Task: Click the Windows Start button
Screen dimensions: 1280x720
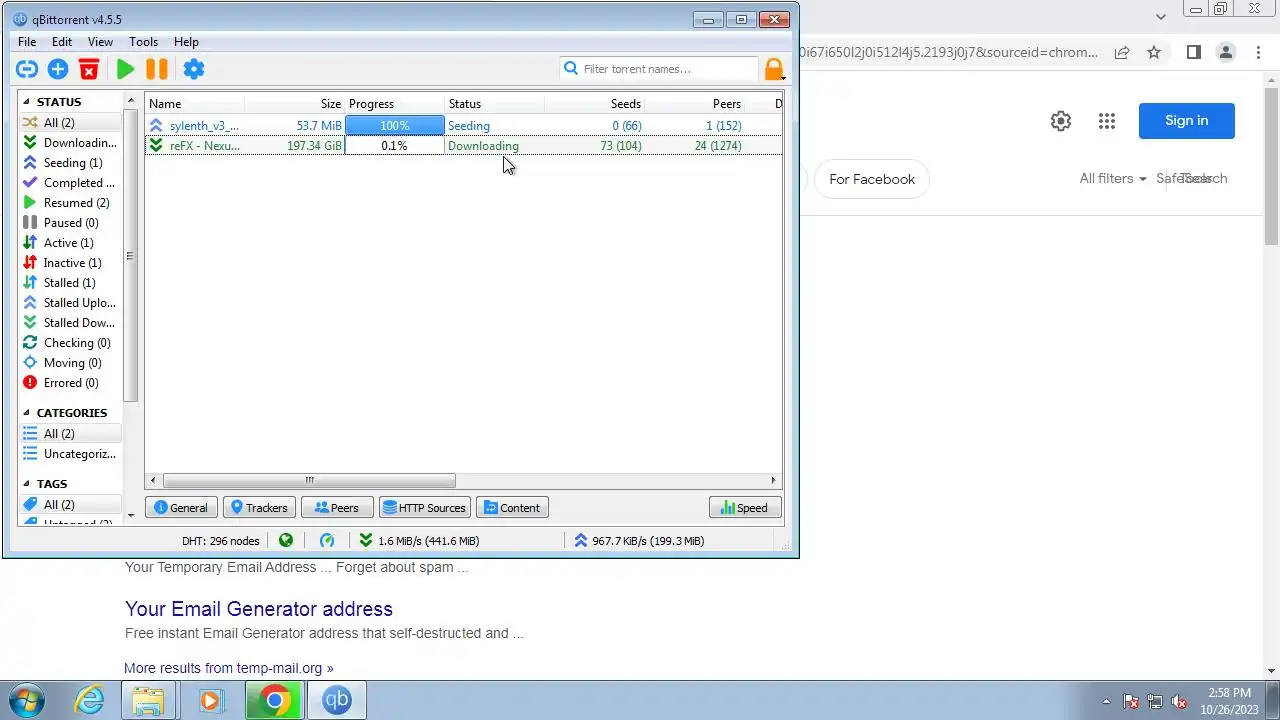Action: 27,700
